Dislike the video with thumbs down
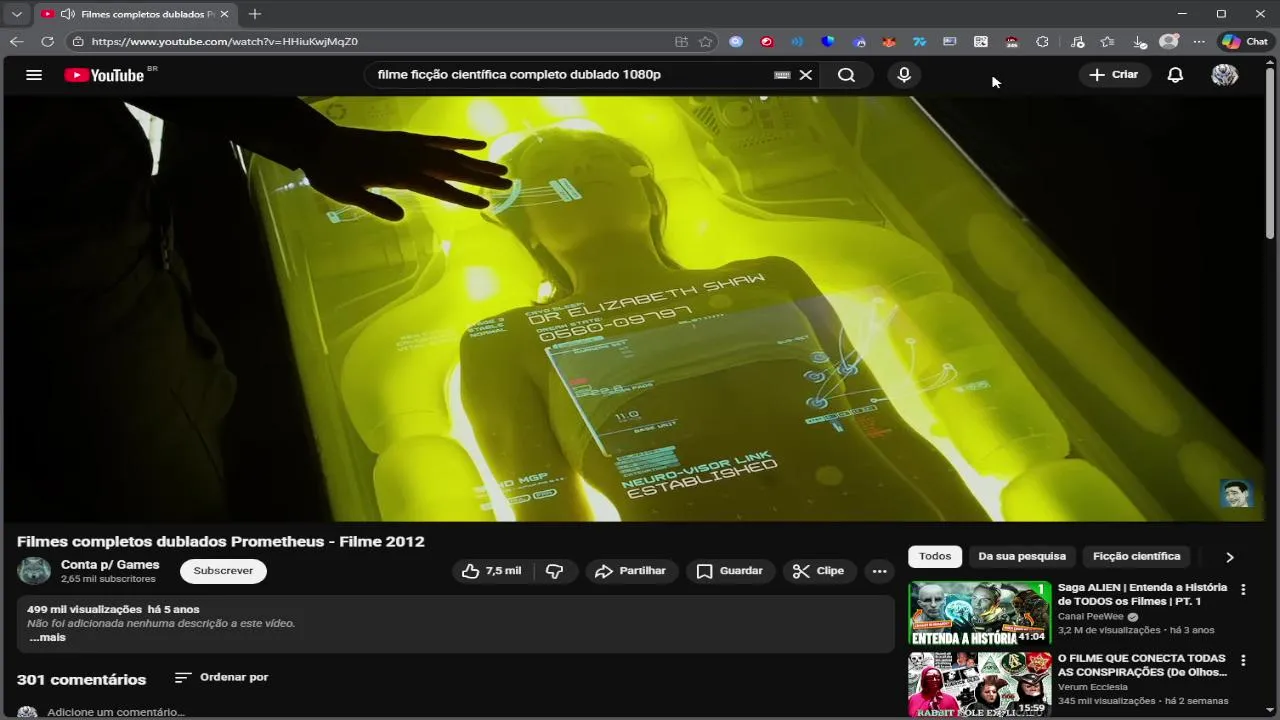 pos(555,571)
